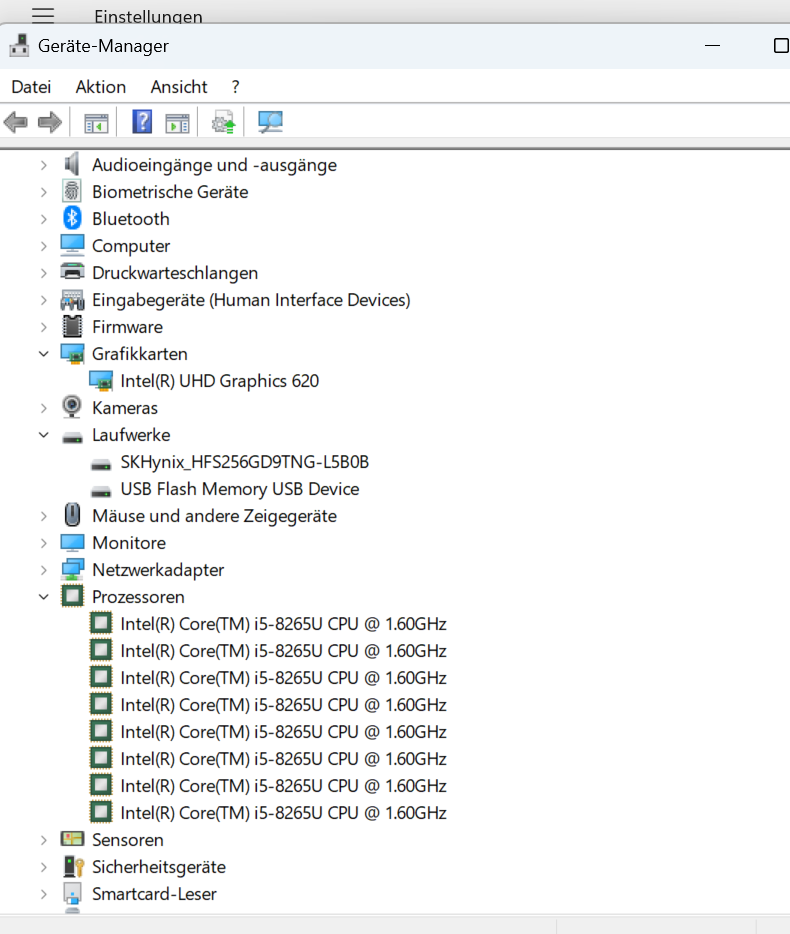790x934 pixels.
Task: Open the Aktion menu
Action: click(x=101, y=87)
